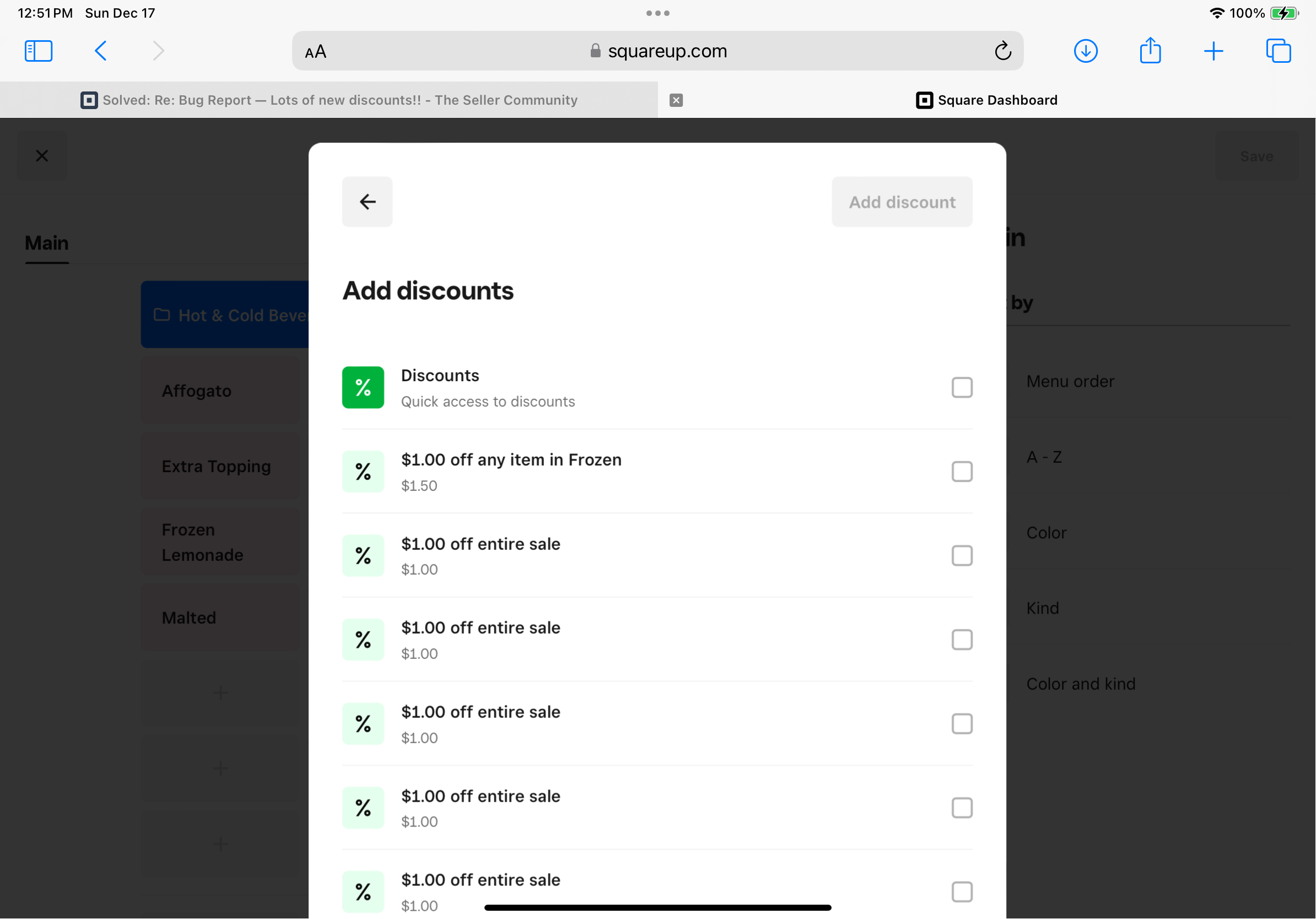1316x919 pixels.
Task: Tap the three-dot multitasking control
Action: pyautogui.click(x=658, y=13)
